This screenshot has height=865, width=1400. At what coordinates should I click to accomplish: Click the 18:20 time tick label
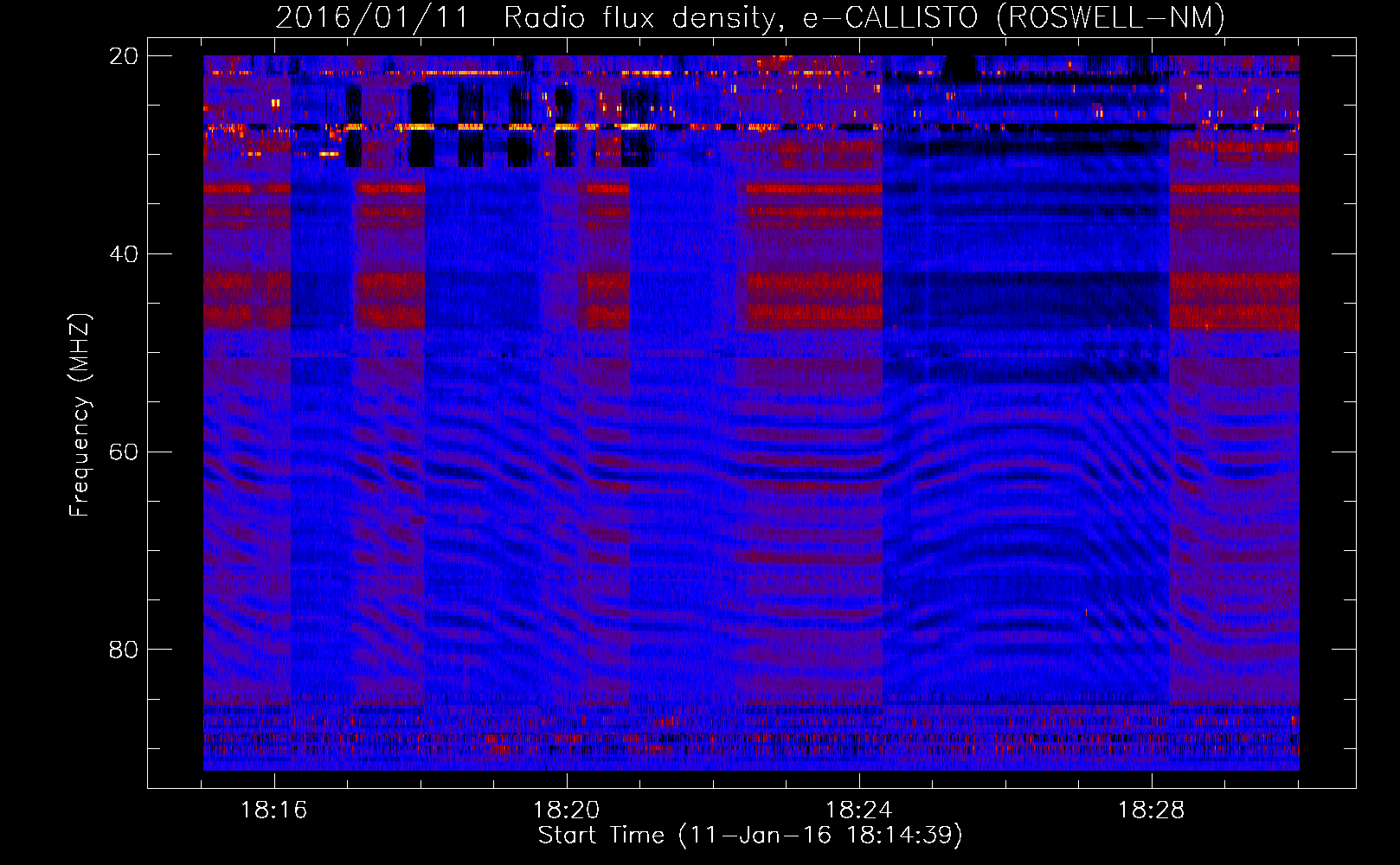pyautogui.click(x=567, y=811)
